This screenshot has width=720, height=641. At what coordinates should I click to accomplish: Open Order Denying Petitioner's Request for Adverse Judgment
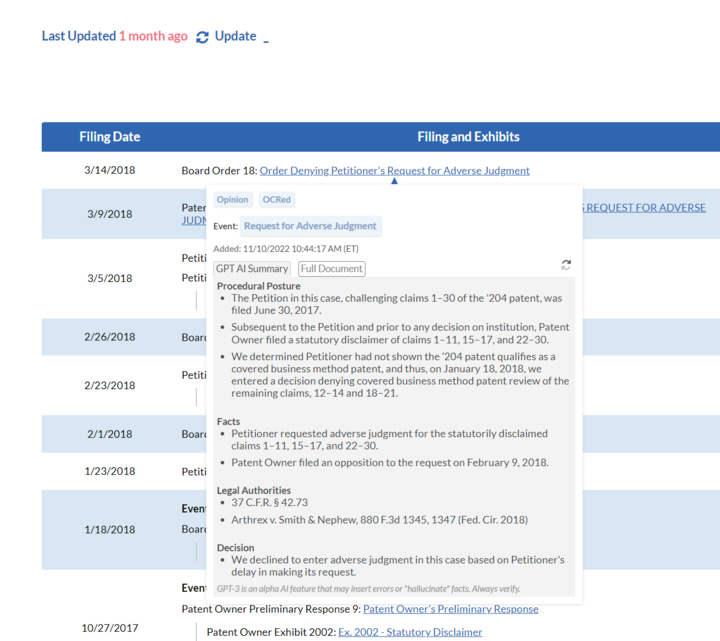click(x=394, y=171)
